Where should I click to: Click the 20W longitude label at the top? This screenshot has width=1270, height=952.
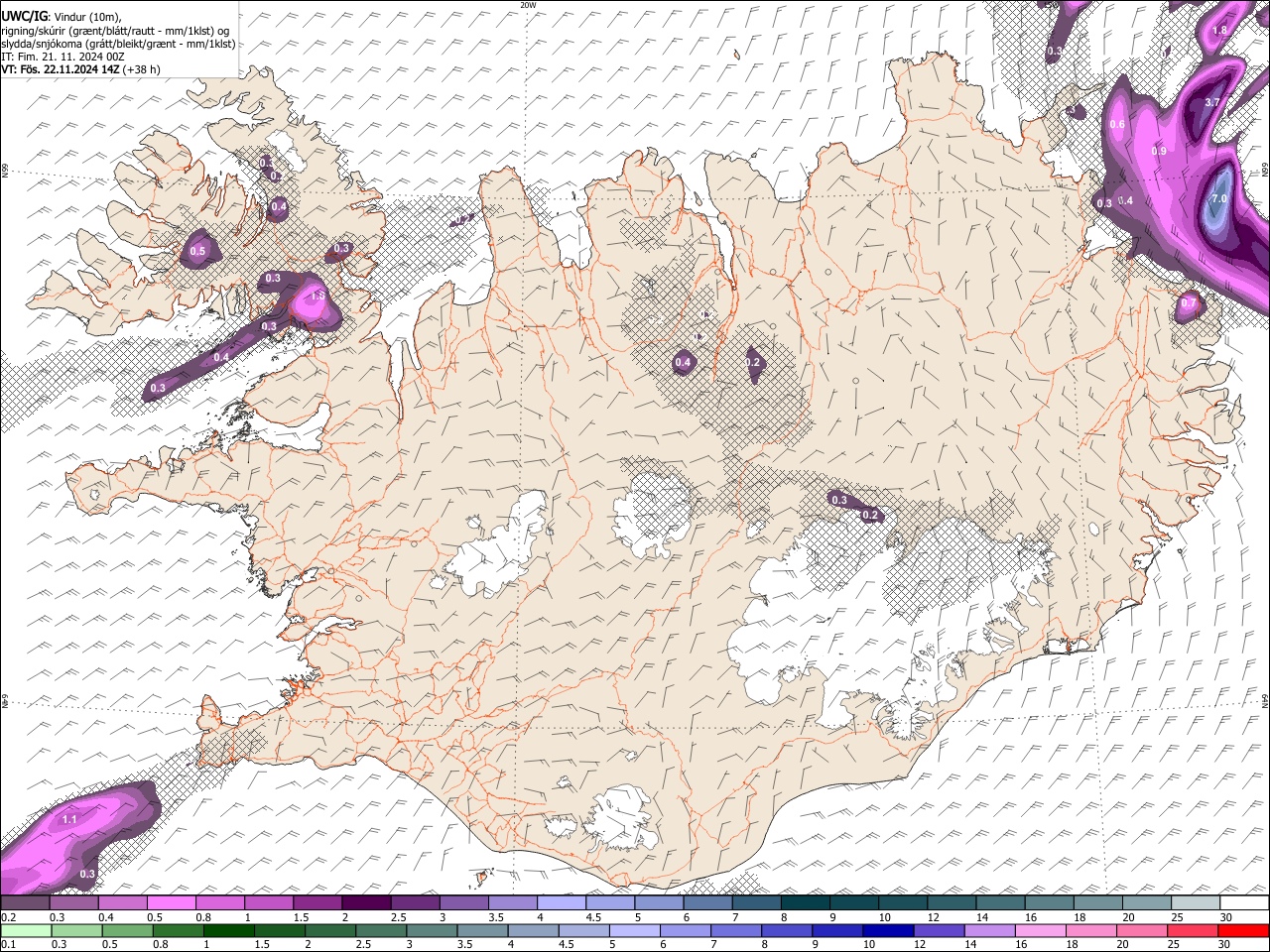pyautogui.click(x=528, y=5)
